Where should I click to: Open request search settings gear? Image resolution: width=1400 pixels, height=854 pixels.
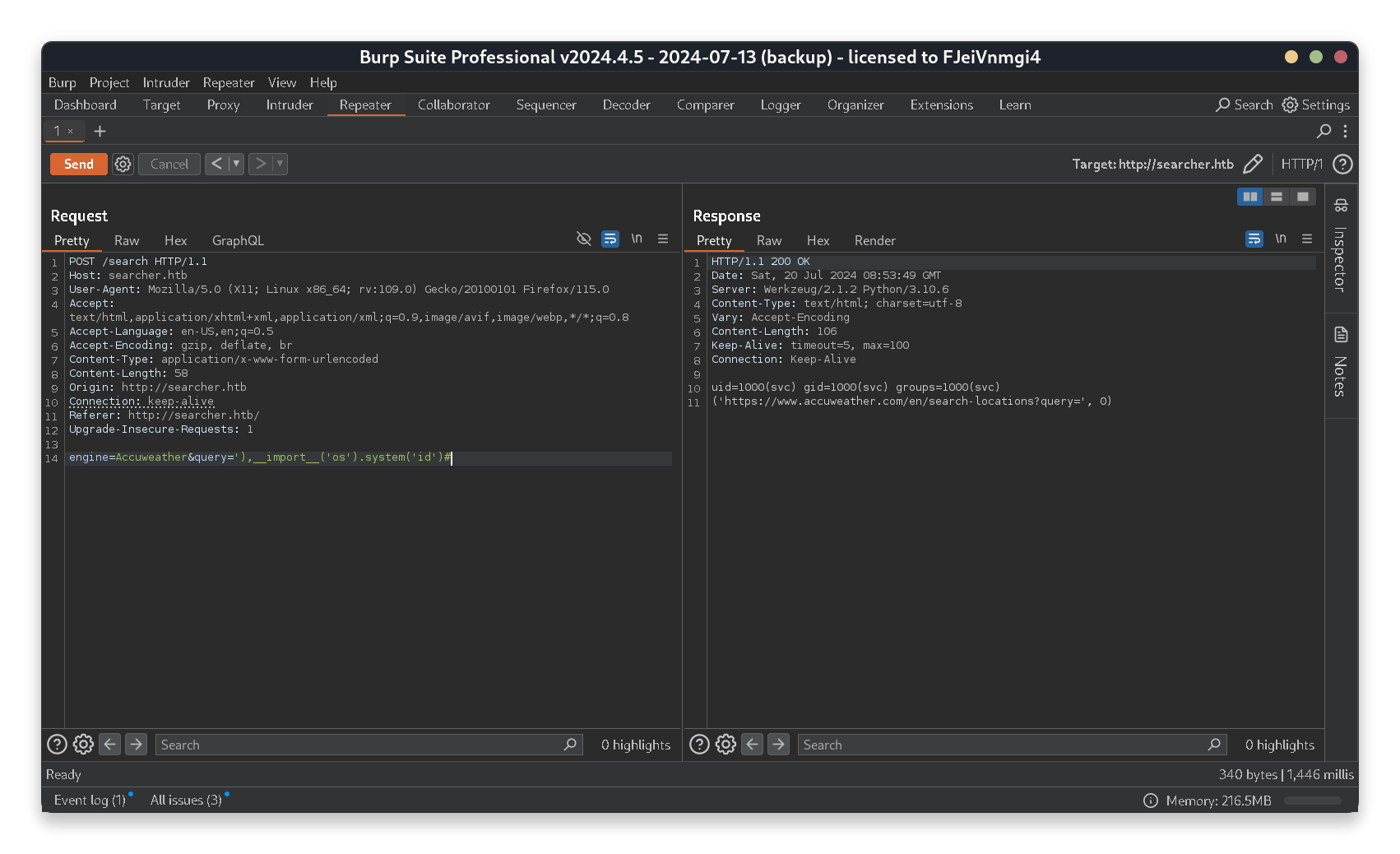tap(83, 745)
